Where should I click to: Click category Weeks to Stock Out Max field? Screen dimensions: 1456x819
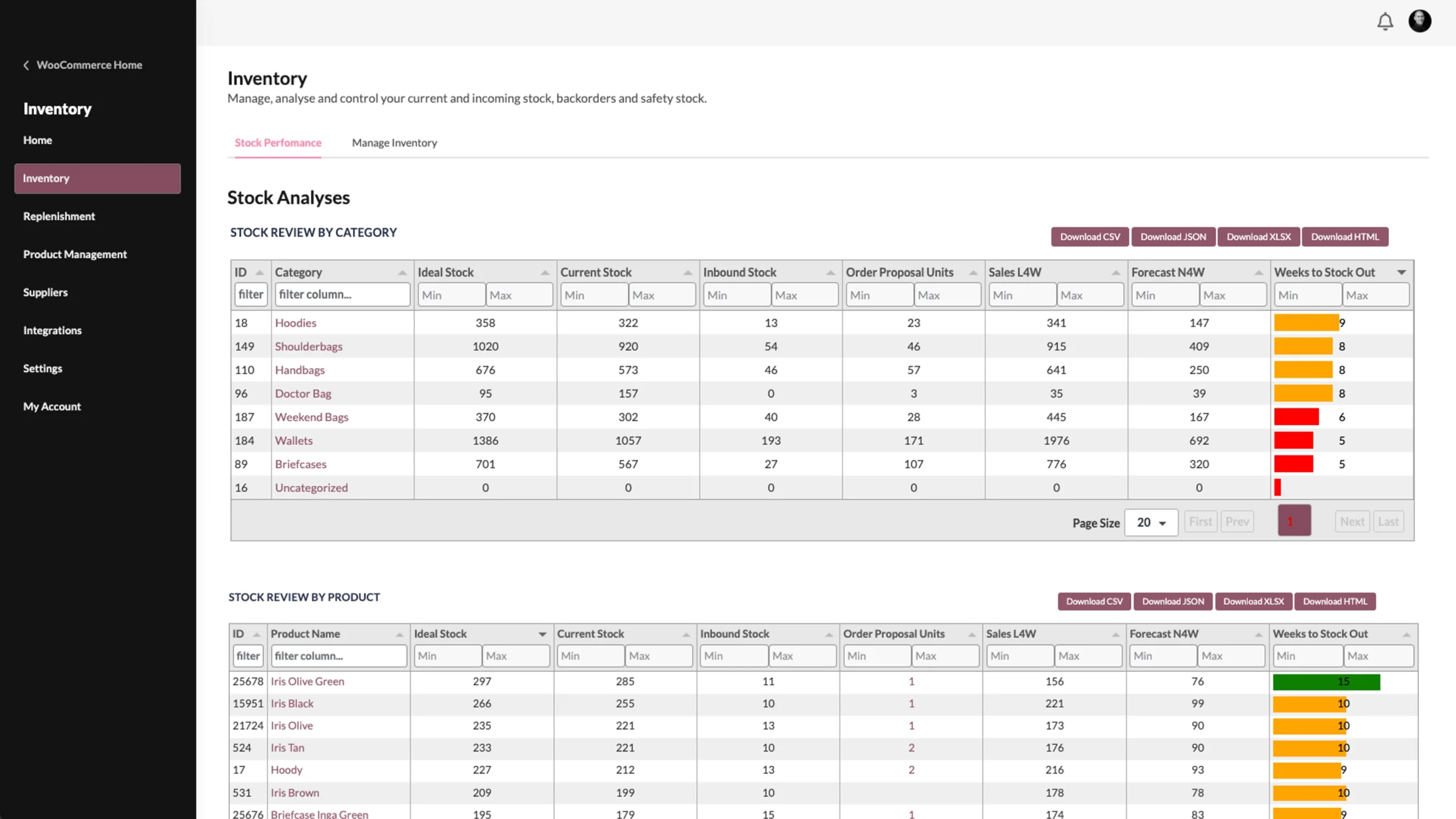pos(1376,295)
